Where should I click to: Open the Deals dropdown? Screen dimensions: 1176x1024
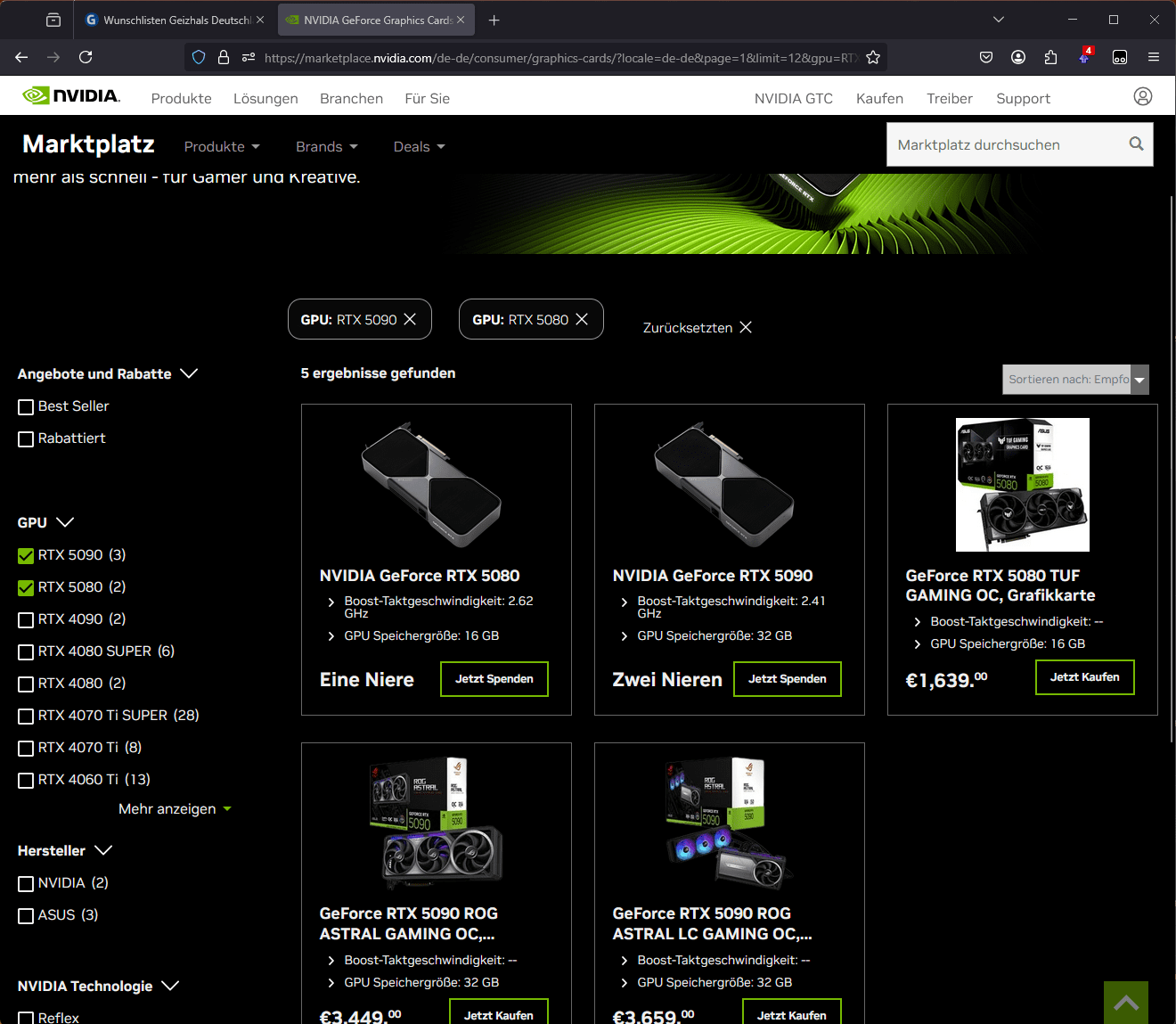click(419, 146)
